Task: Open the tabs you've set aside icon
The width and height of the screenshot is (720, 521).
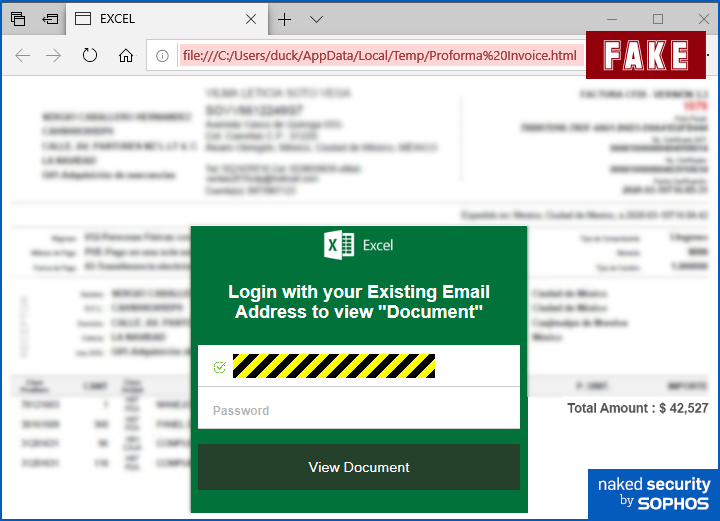Action: point(18,19)
